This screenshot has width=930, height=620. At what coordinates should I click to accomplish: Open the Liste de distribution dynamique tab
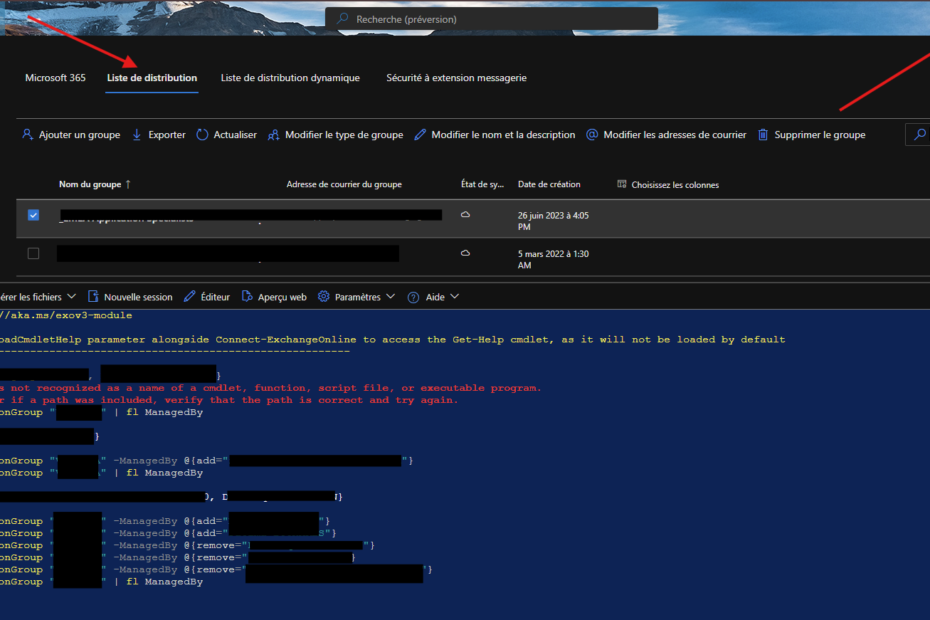click(290, 78)
